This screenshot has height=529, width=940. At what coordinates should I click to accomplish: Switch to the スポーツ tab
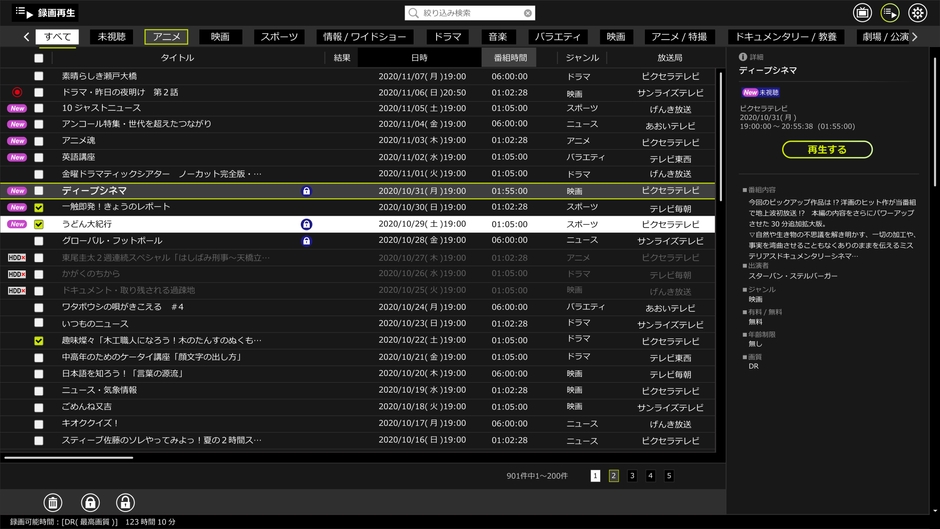[x=279, y=37]
